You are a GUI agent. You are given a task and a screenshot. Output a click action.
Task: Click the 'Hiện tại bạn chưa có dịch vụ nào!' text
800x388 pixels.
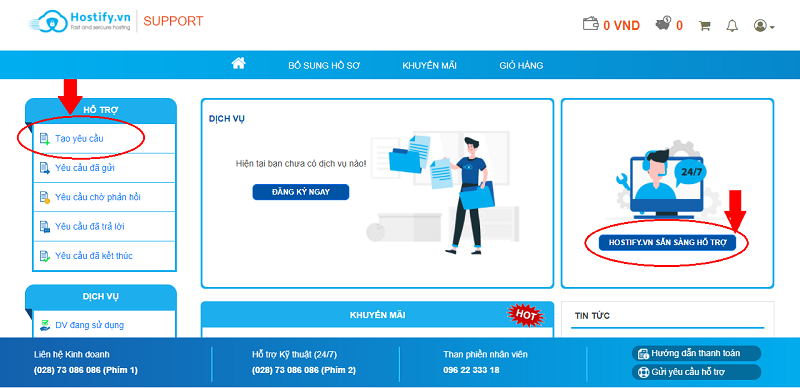(x=301, y=164)
